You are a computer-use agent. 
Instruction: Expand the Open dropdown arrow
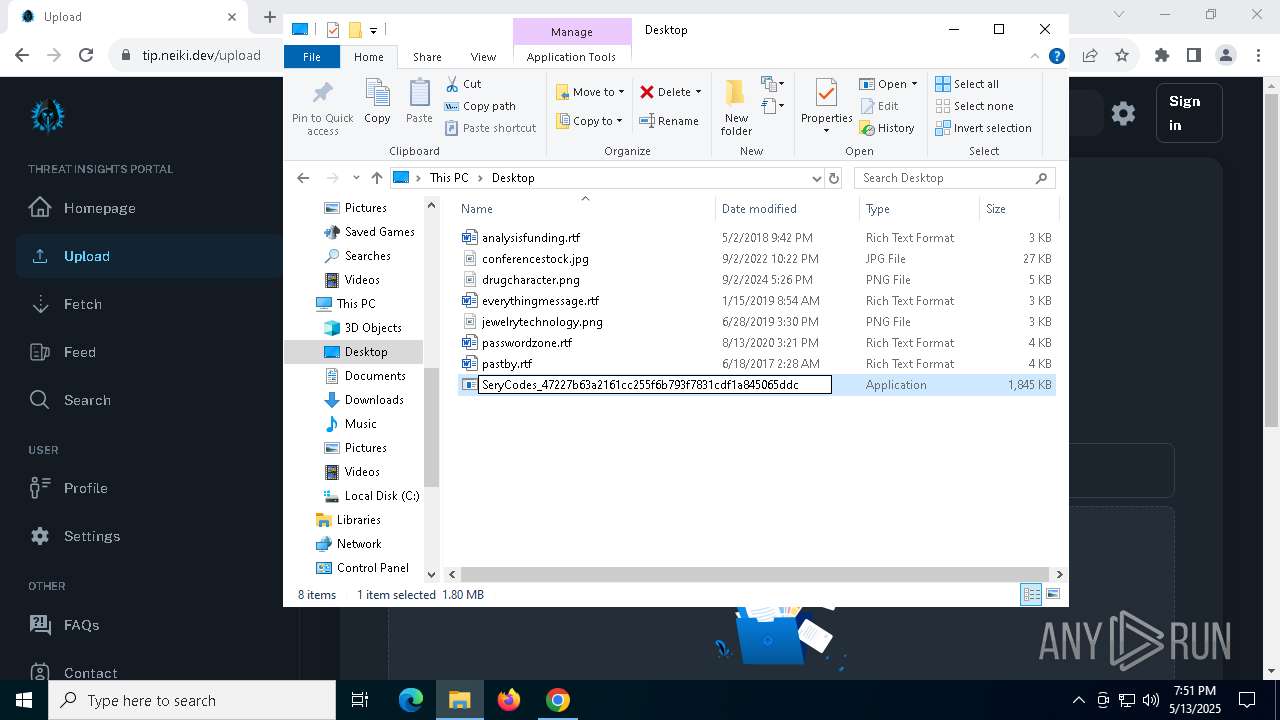click(914, 84)
